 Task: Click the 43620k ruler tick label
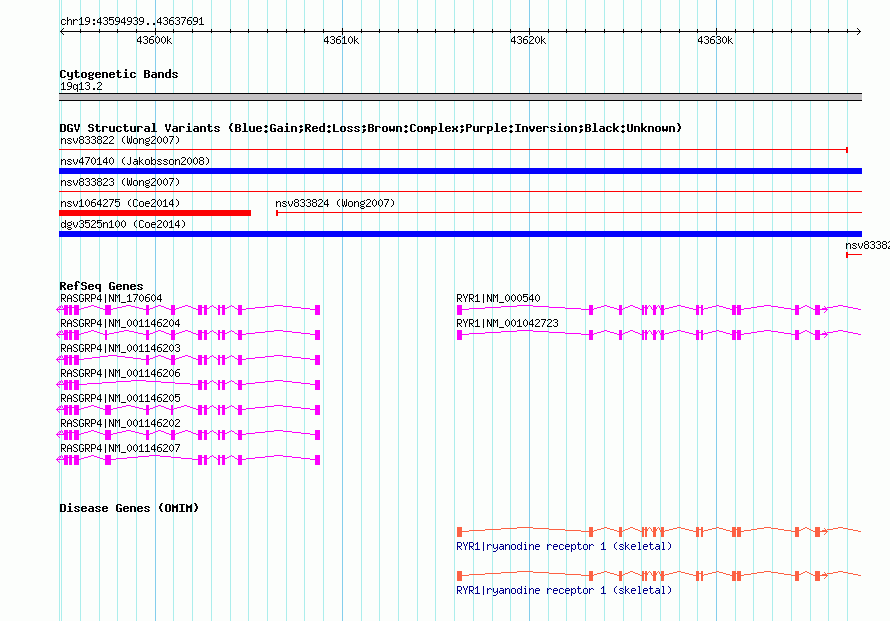tap(528, 40)
